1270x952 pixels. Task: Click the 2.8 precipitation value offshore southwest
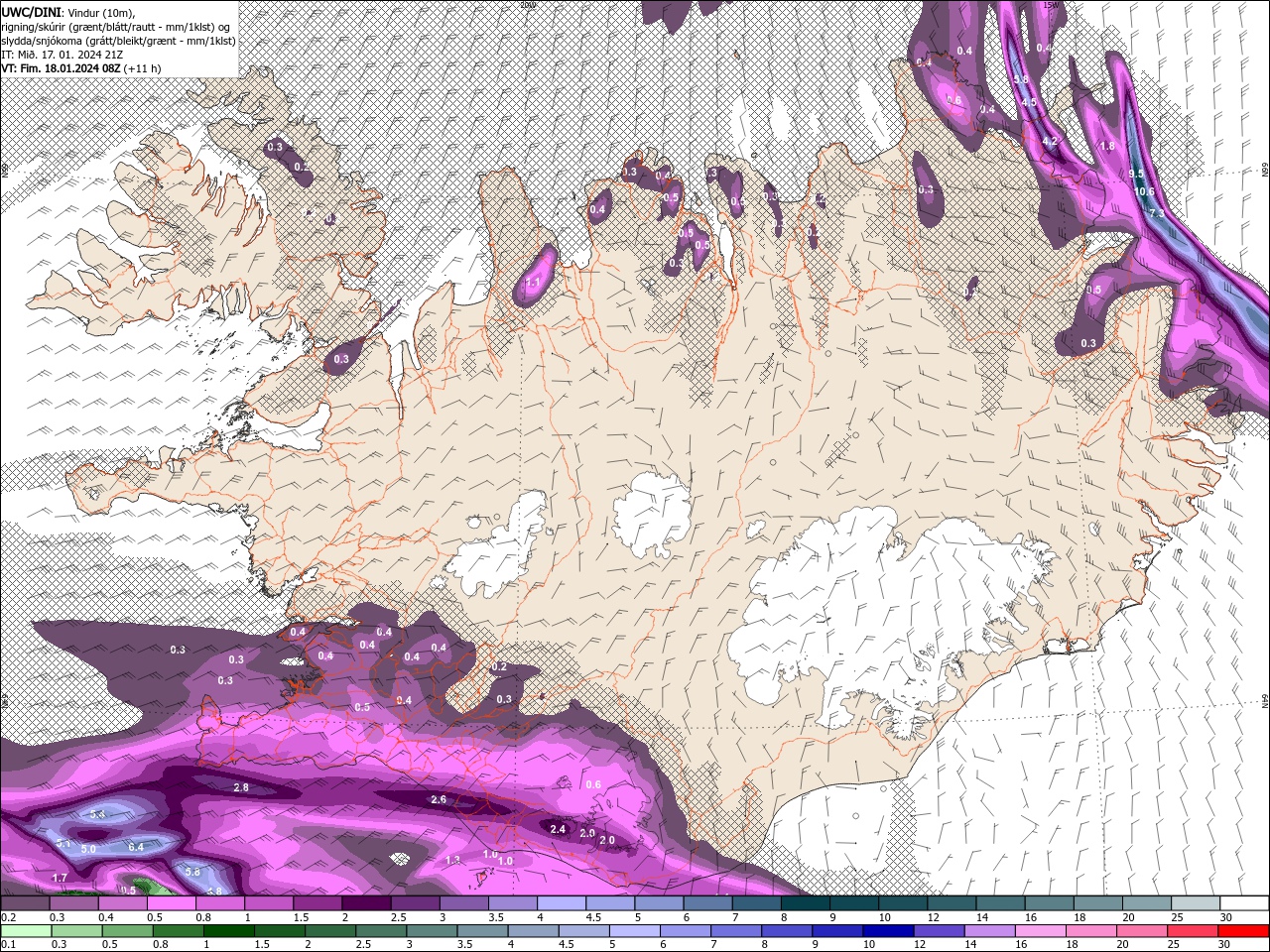coord(240,787)
